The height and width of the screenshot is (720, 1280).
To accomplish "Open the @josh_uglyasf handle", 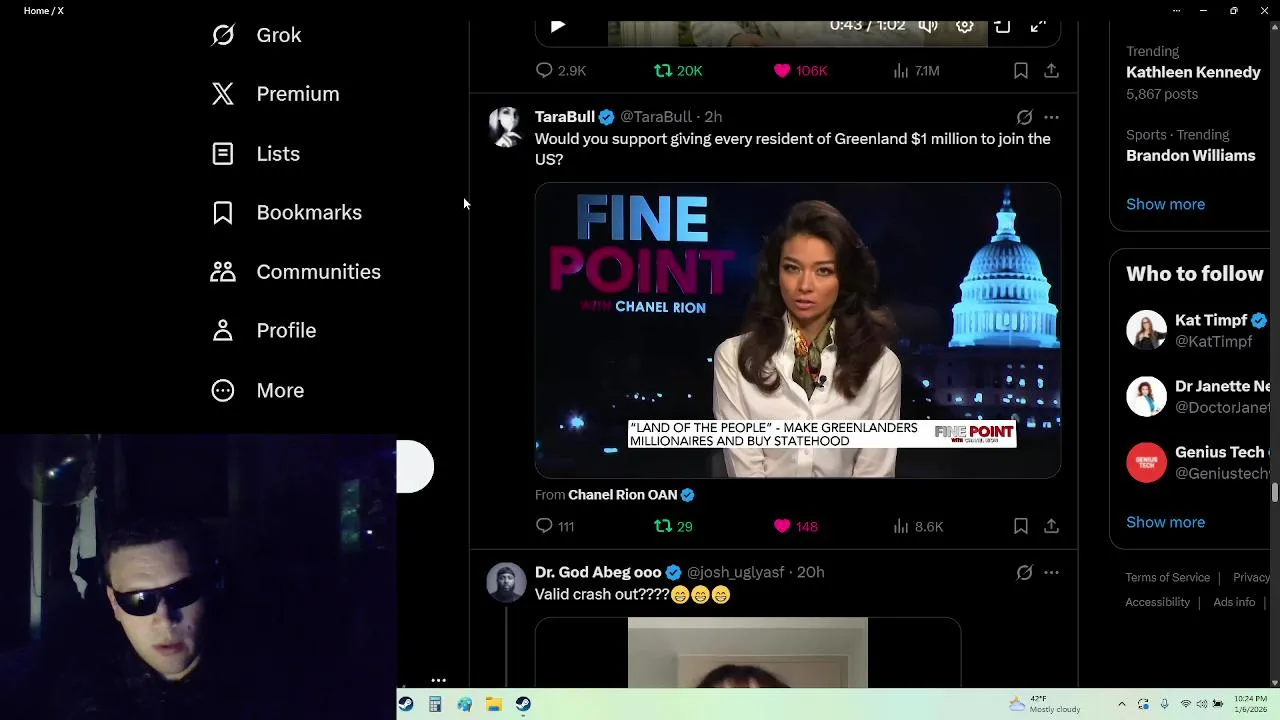I will click(735, 573).
